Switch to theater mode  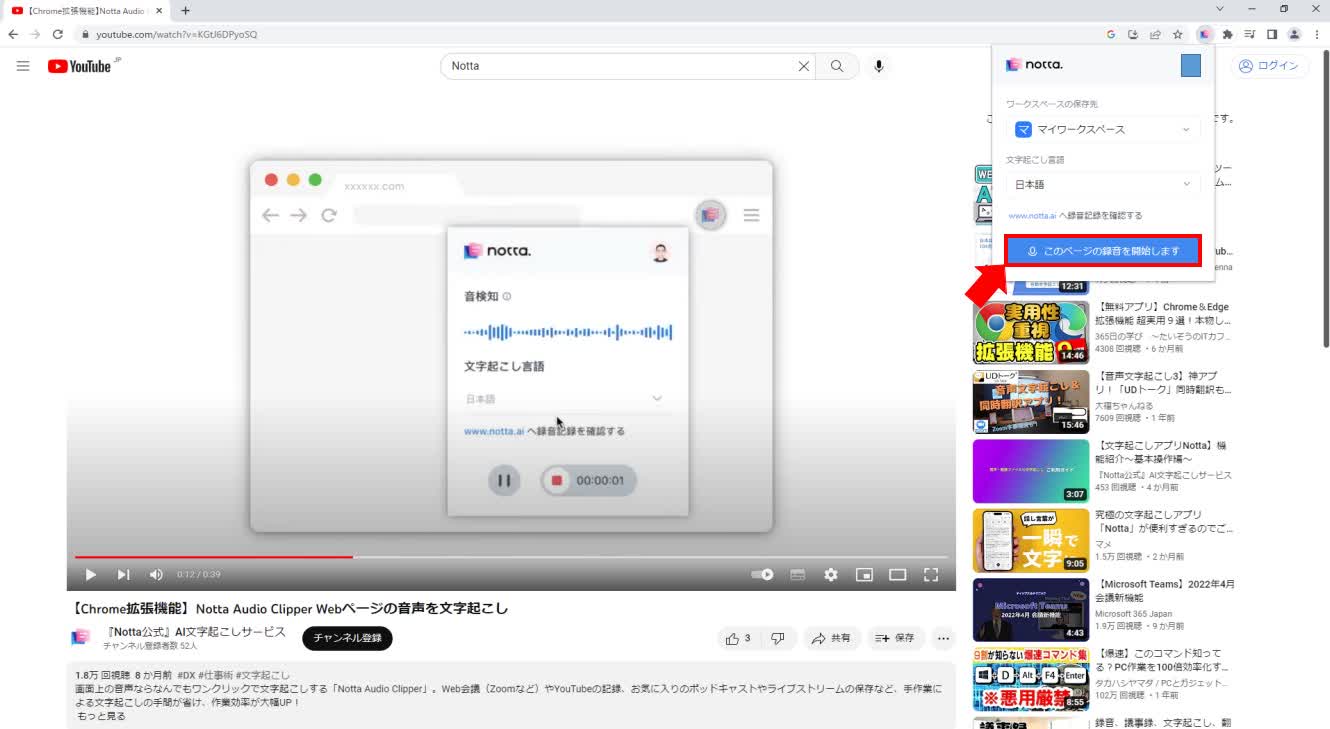[x=897, y=575]
